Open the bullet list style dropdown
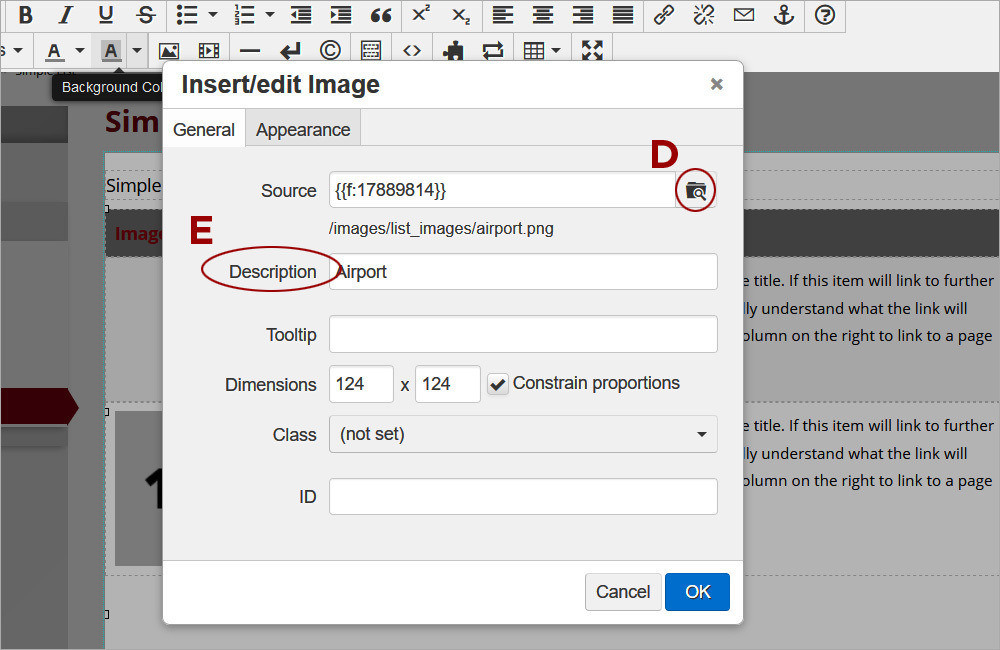The width and height of the screenshot is (1000, 650). click(x=212, y=15)
